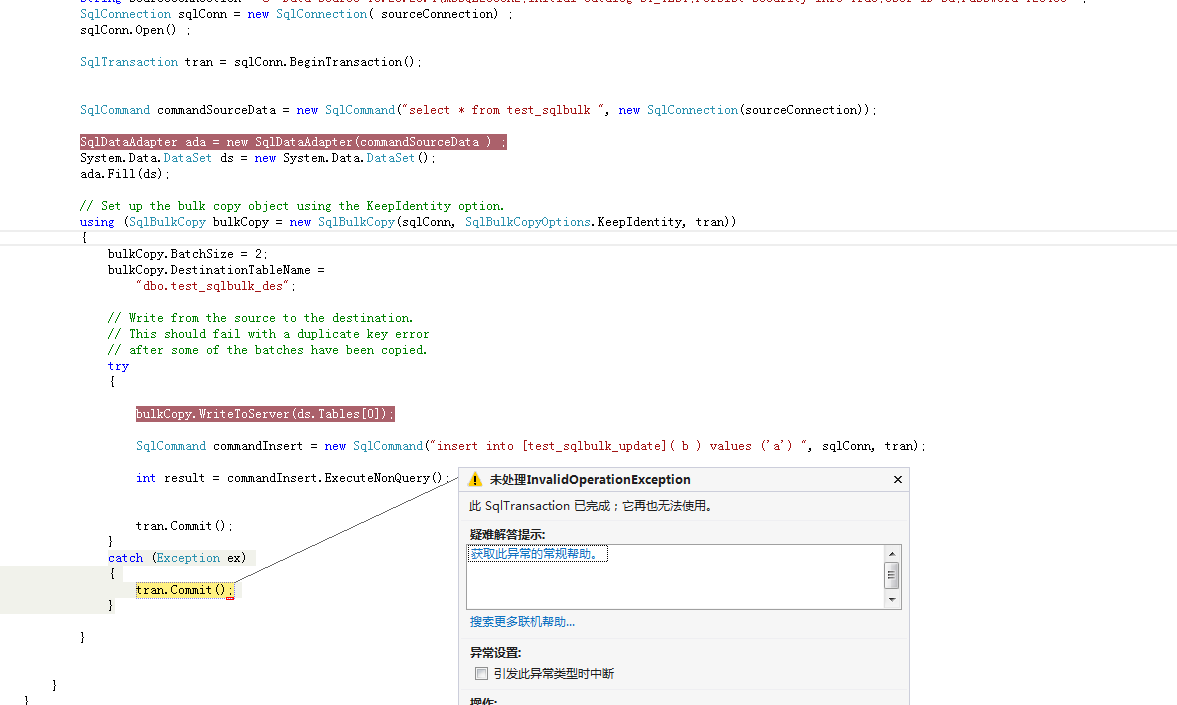Click the SqlTransaction tran = sqlConn.BeginTransaction() line

pos(251,62)
